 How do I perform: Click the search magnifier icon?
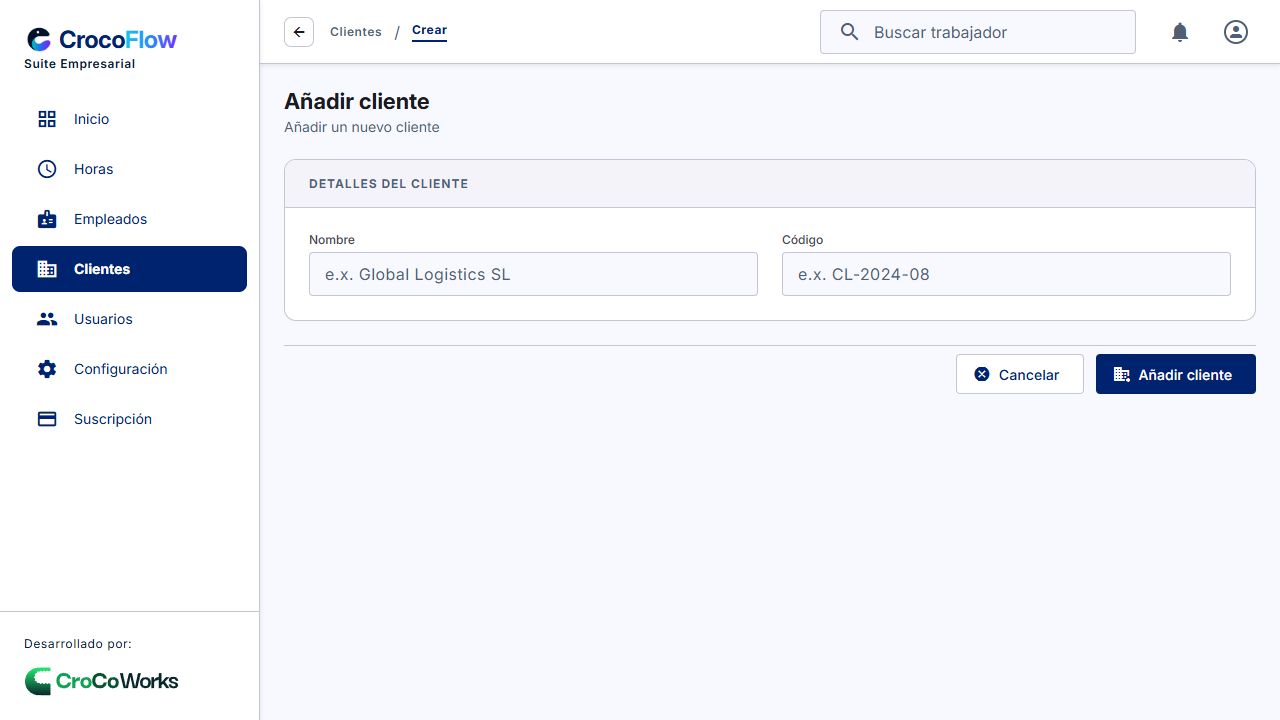pyautogui.click(x=850, y=32)
